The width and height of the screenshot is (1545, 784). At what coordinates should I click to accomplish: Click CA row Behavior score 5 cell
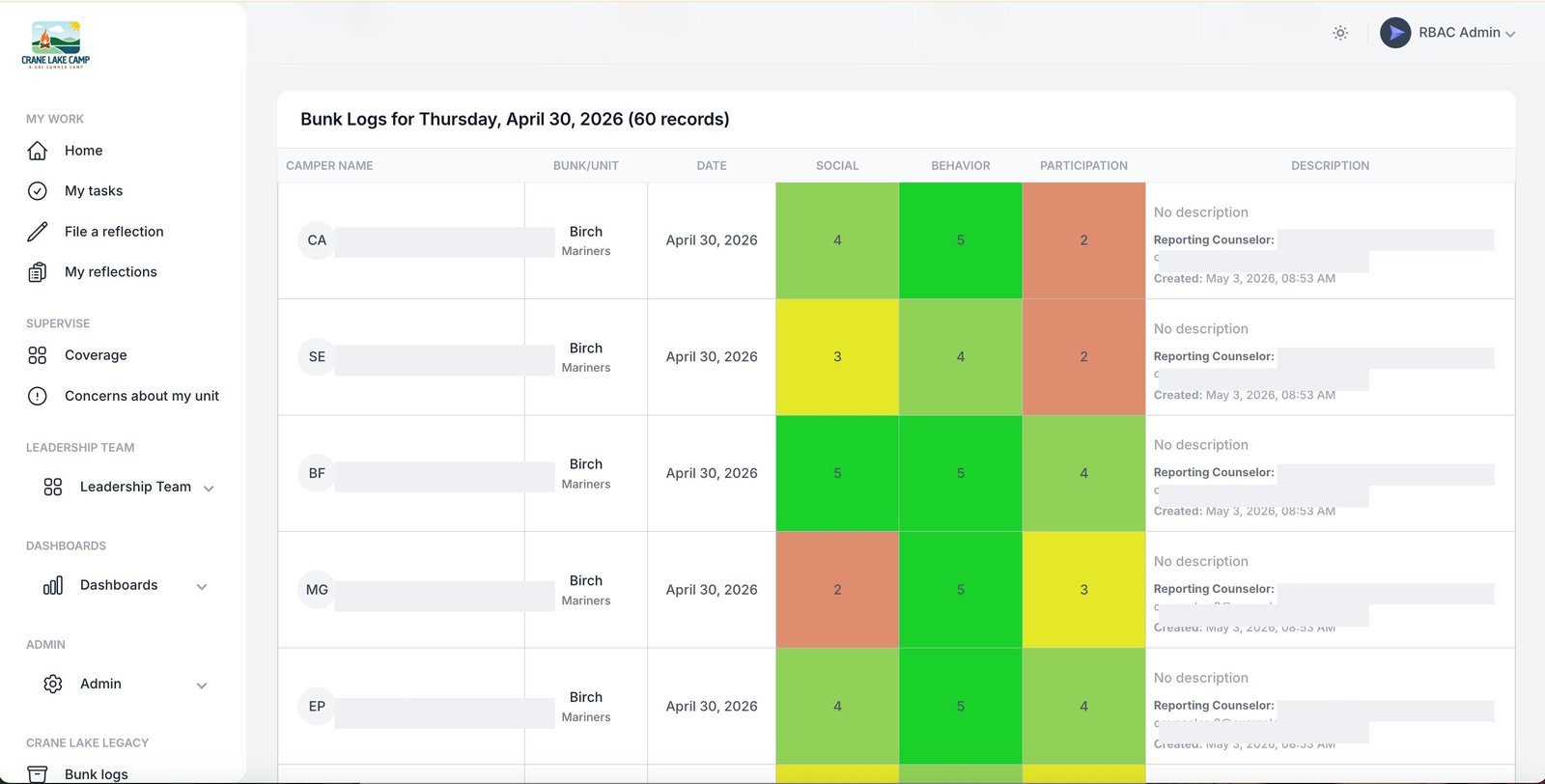coord(961,240)
